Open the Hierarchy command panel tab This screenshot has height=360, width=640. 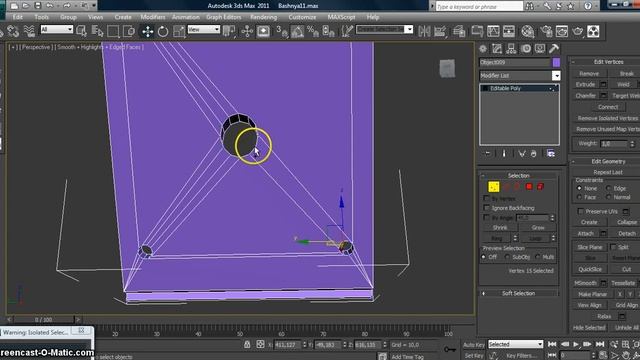511,49
